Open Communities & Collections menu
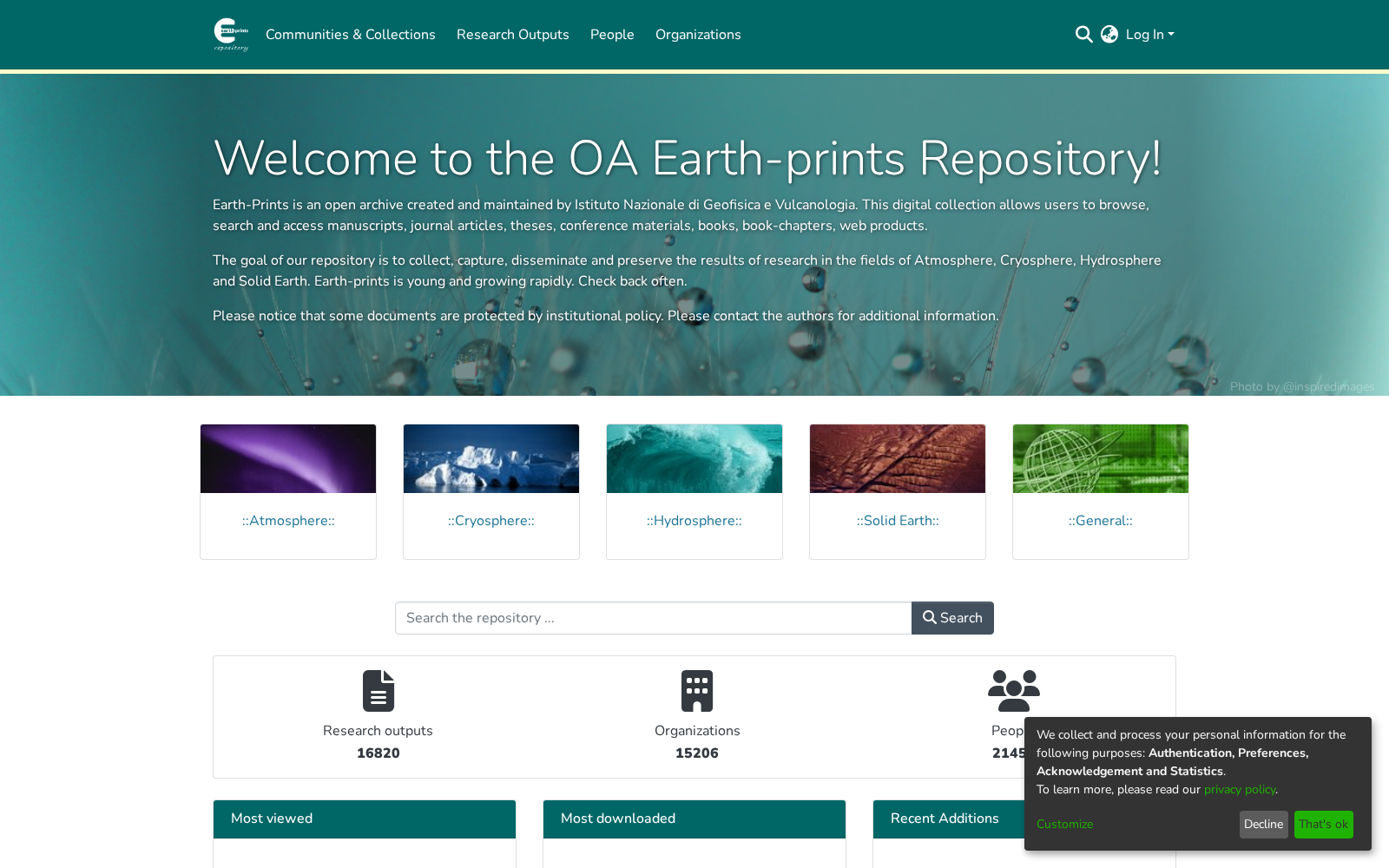Screen dimensions: 1389x868 click(x=351, y=35)
